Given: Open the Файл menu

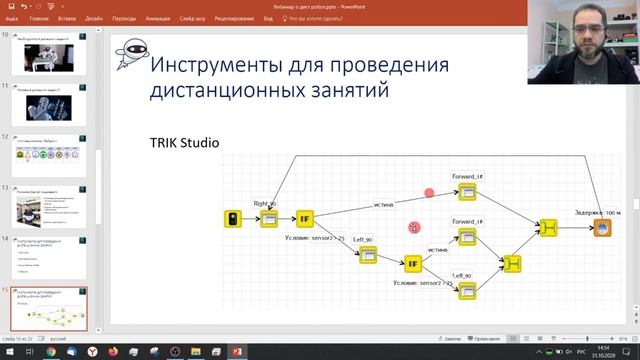Looking at the screenshot, I should click(x=12, y=19).
